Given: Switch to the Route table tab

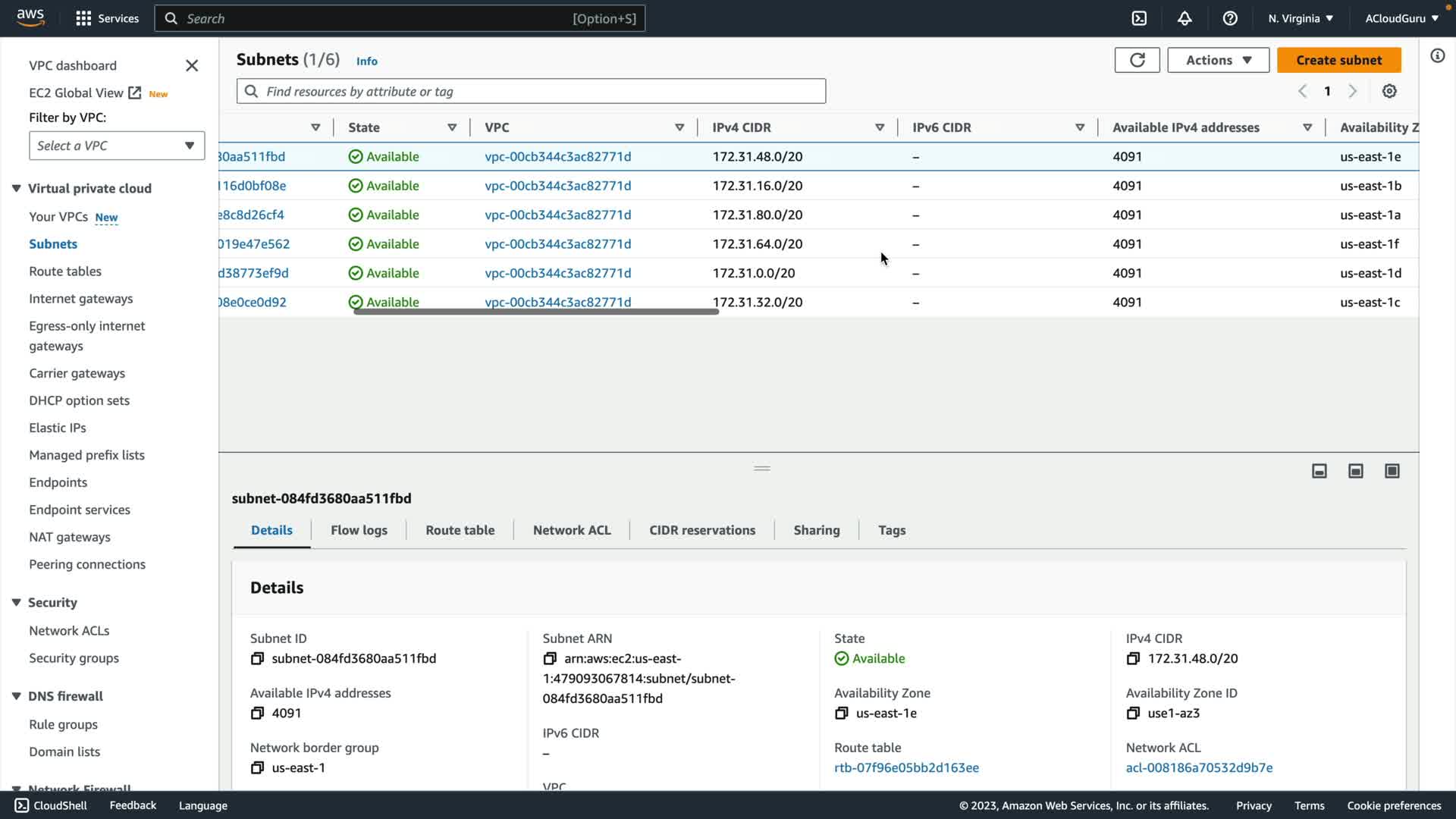Looking at the screenshot, I should (460, 530).
